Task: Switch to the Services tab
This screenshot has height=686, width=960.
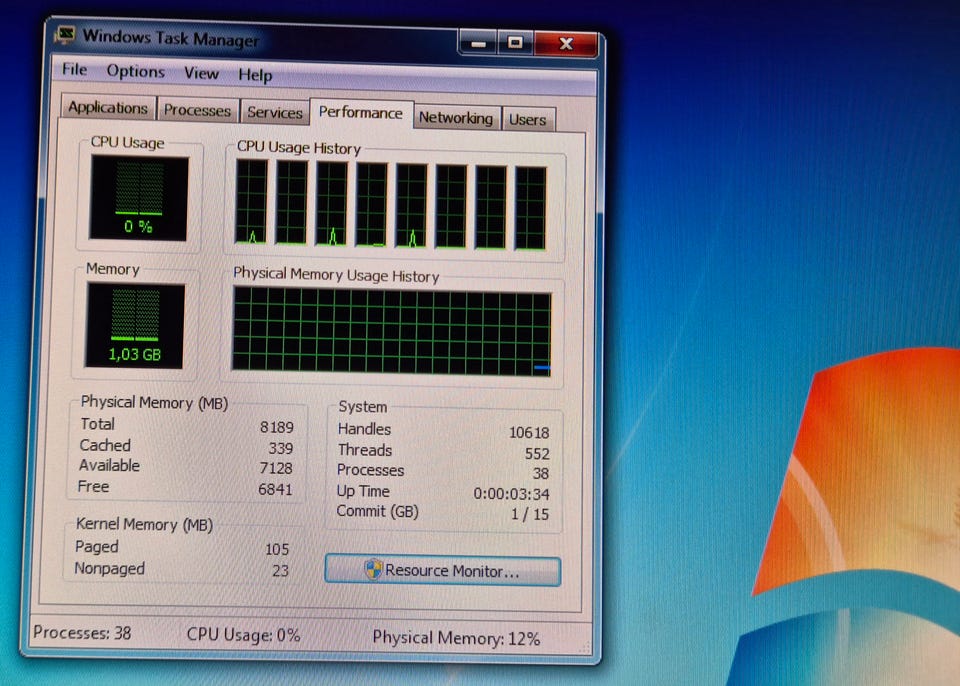Action: [x=275, y=113]
